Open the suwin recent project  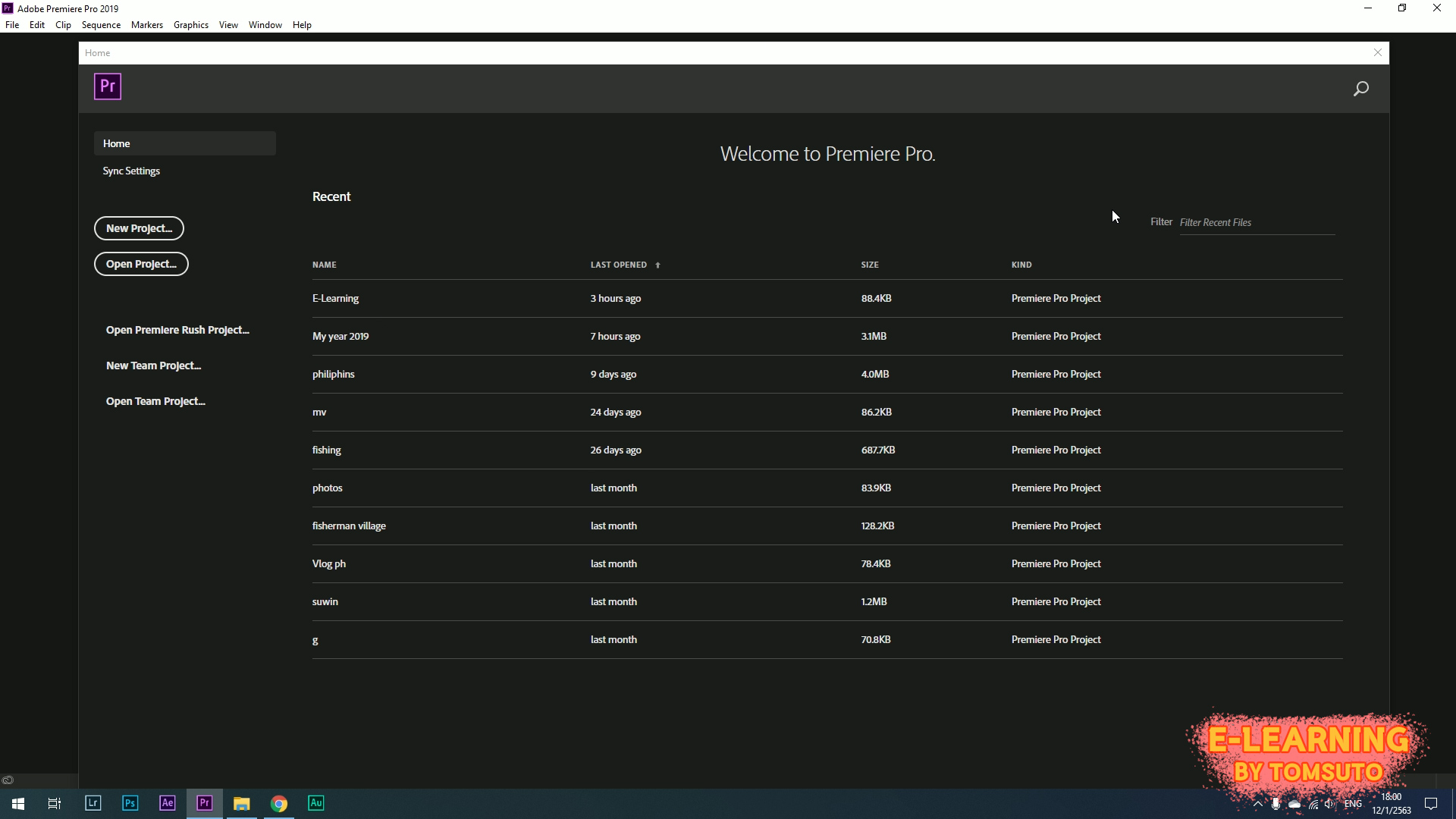coord(827,601)
